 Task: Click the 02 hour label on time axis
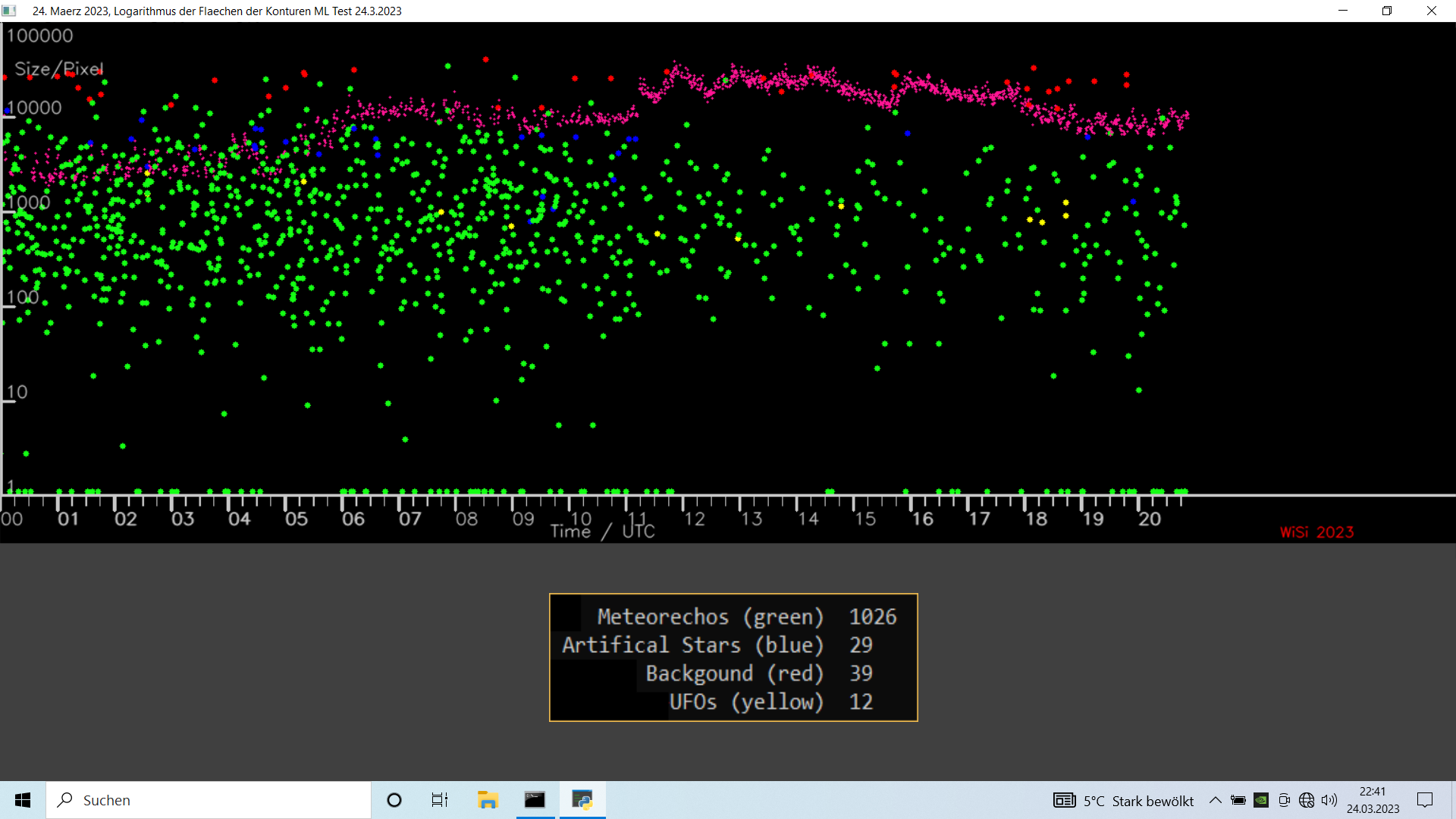(125, 519)
